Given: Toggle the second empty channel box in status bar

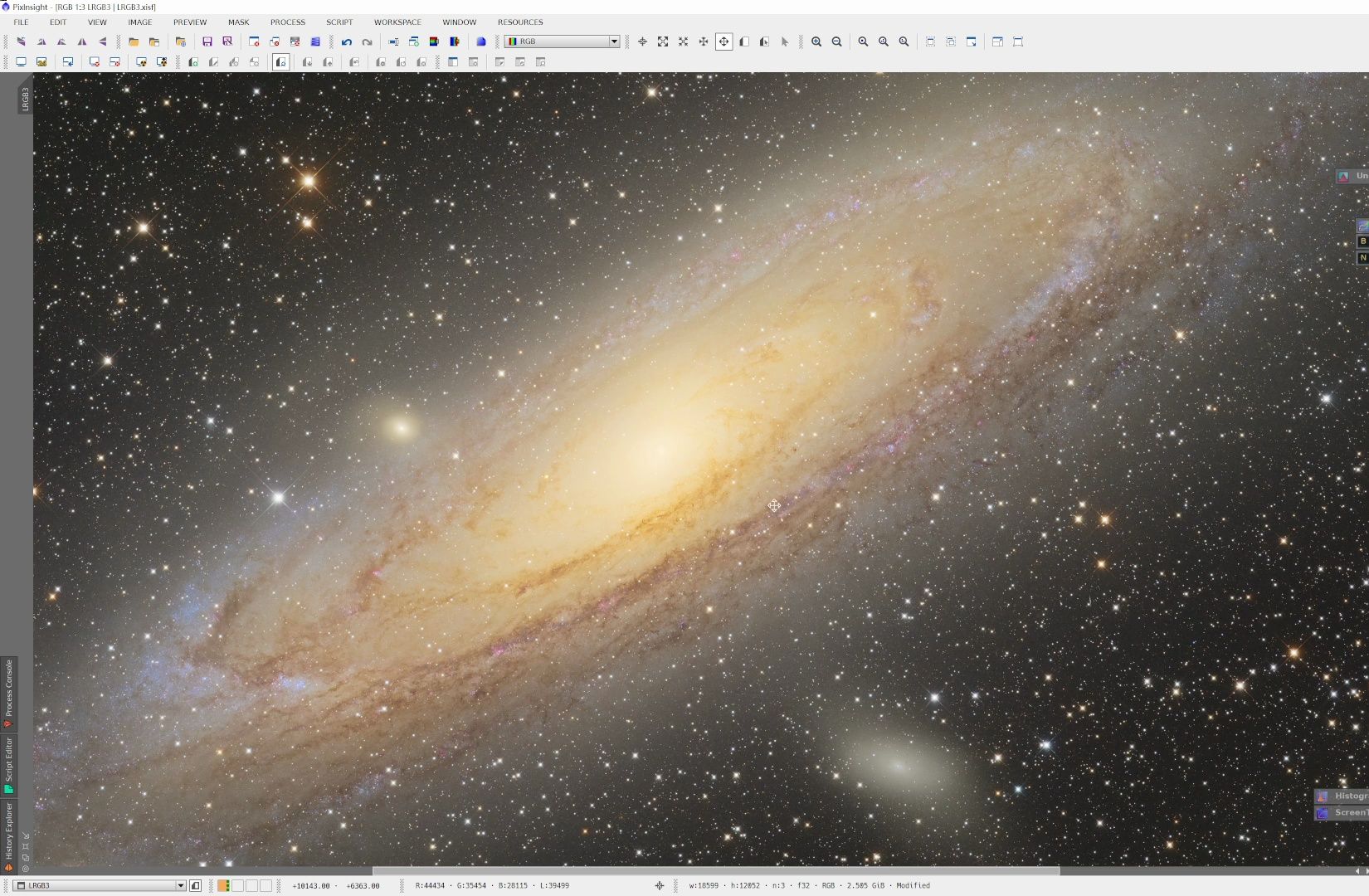Looking at the screenshot, I should point(237,885).
